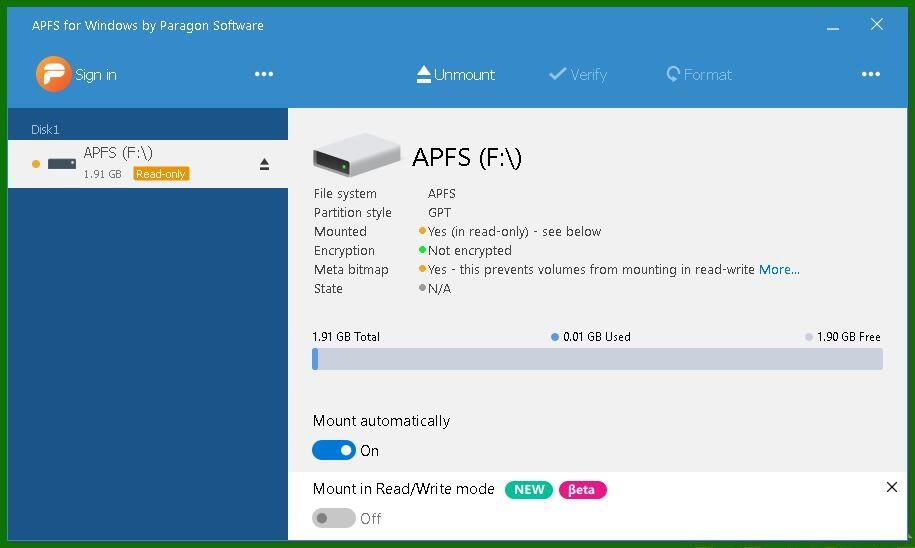This screenshot has height=548, width=915.
Task: Click the disk usage bar
Action: point(597,359)
